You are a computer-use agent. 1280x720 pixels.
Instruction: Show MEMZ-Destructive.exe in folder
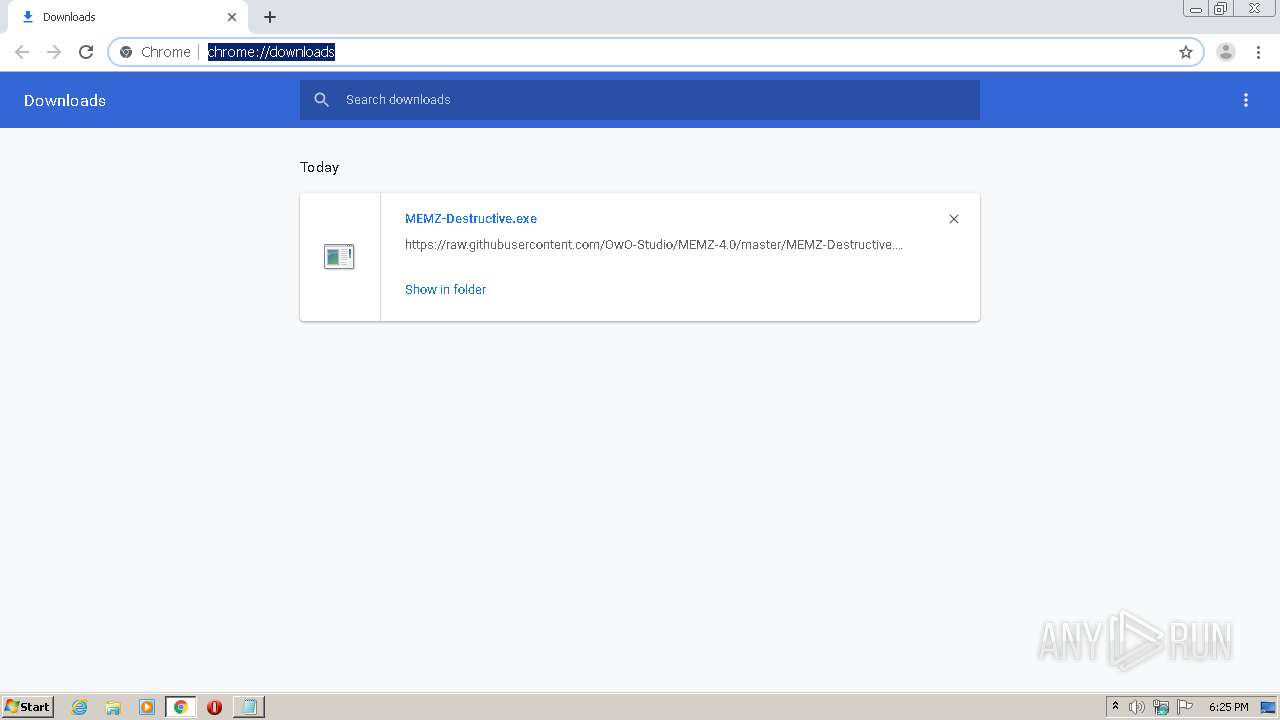445,290
